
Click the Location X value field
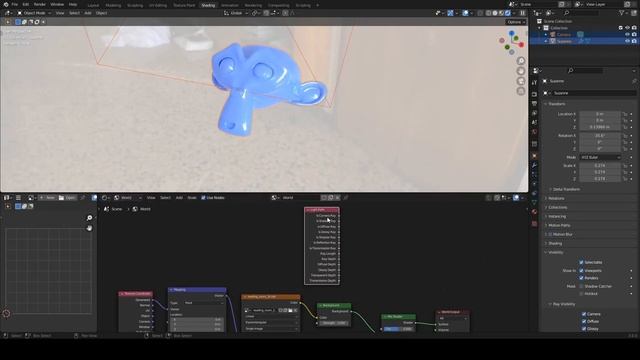point(600,114)
